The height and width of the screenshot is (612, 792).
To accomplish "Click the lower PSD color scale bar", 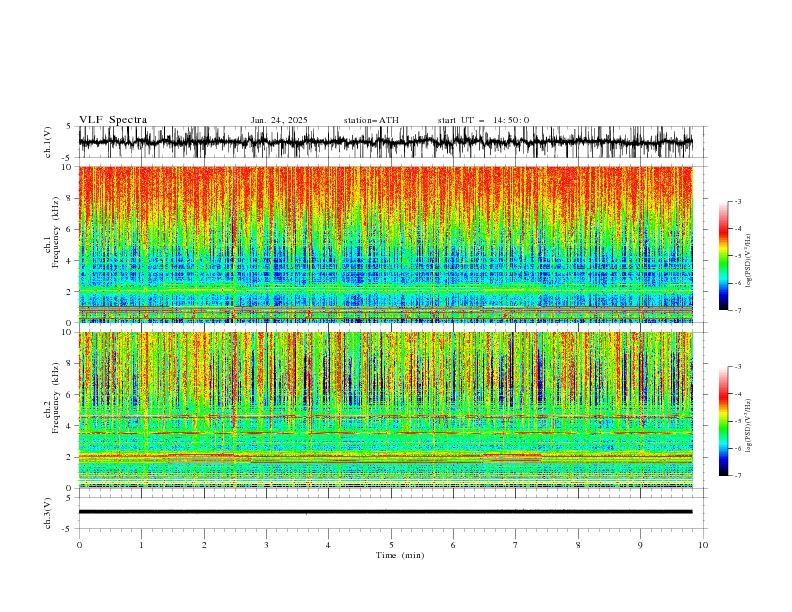I will coord(723,421).
